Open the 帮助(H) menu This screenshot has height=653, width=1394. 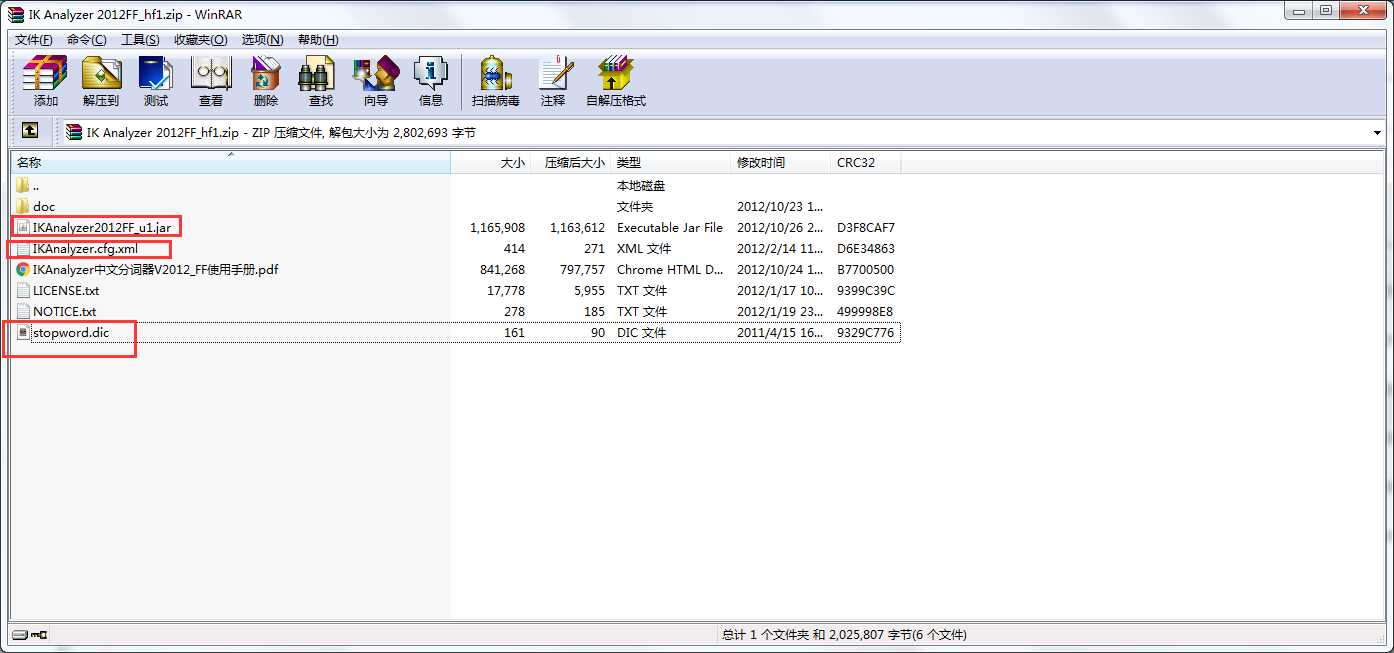[x=318, y=40]
